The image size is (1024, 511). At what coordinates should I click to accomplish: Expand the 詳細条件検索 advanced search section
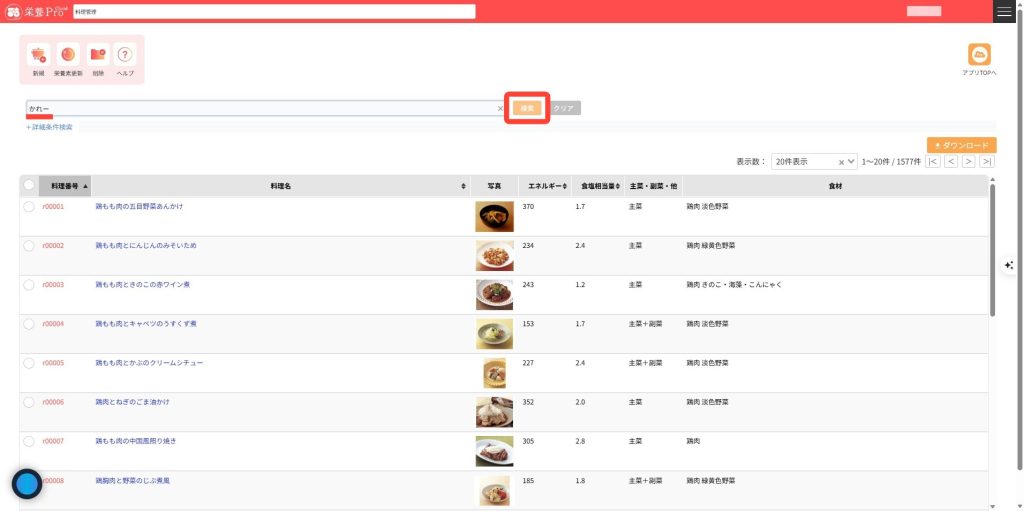pos(50,127)
